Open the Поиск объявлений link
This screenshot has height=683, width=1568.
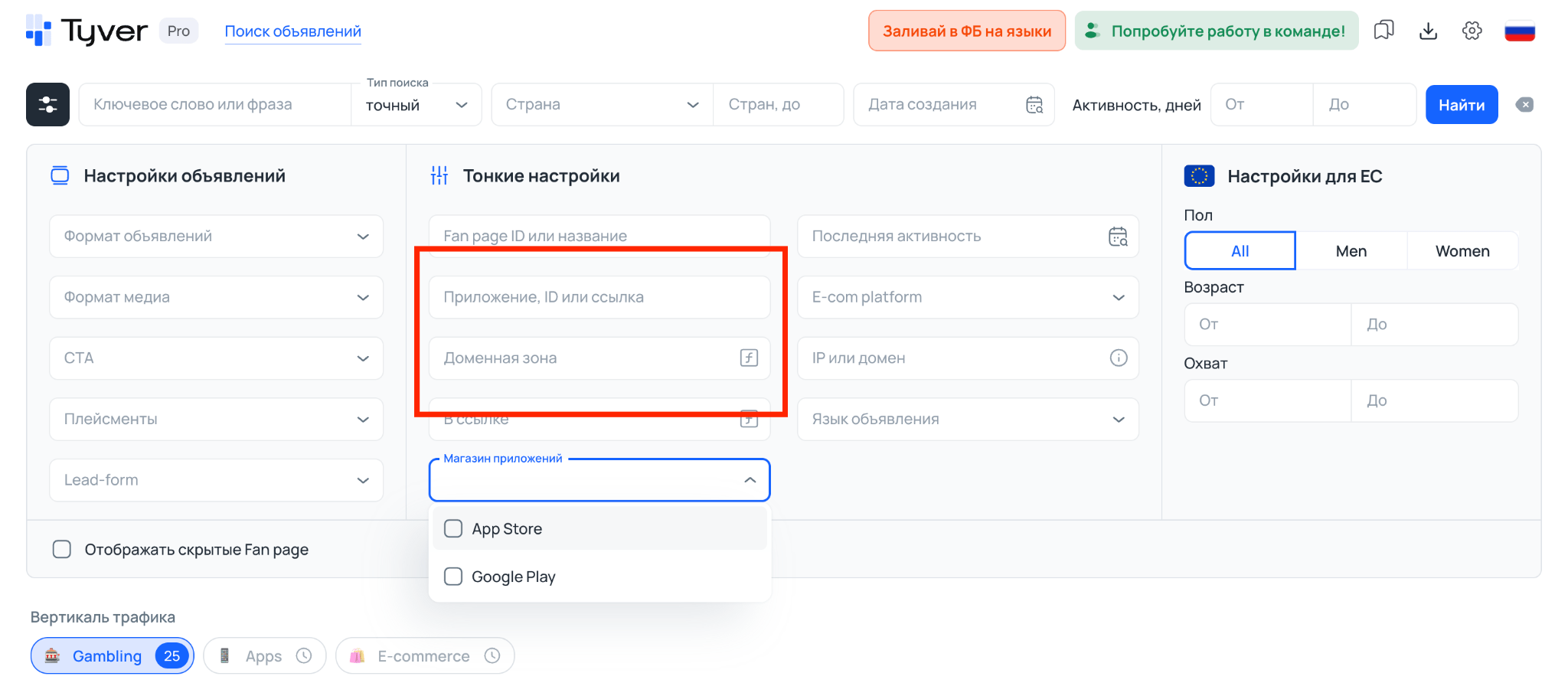292,31
